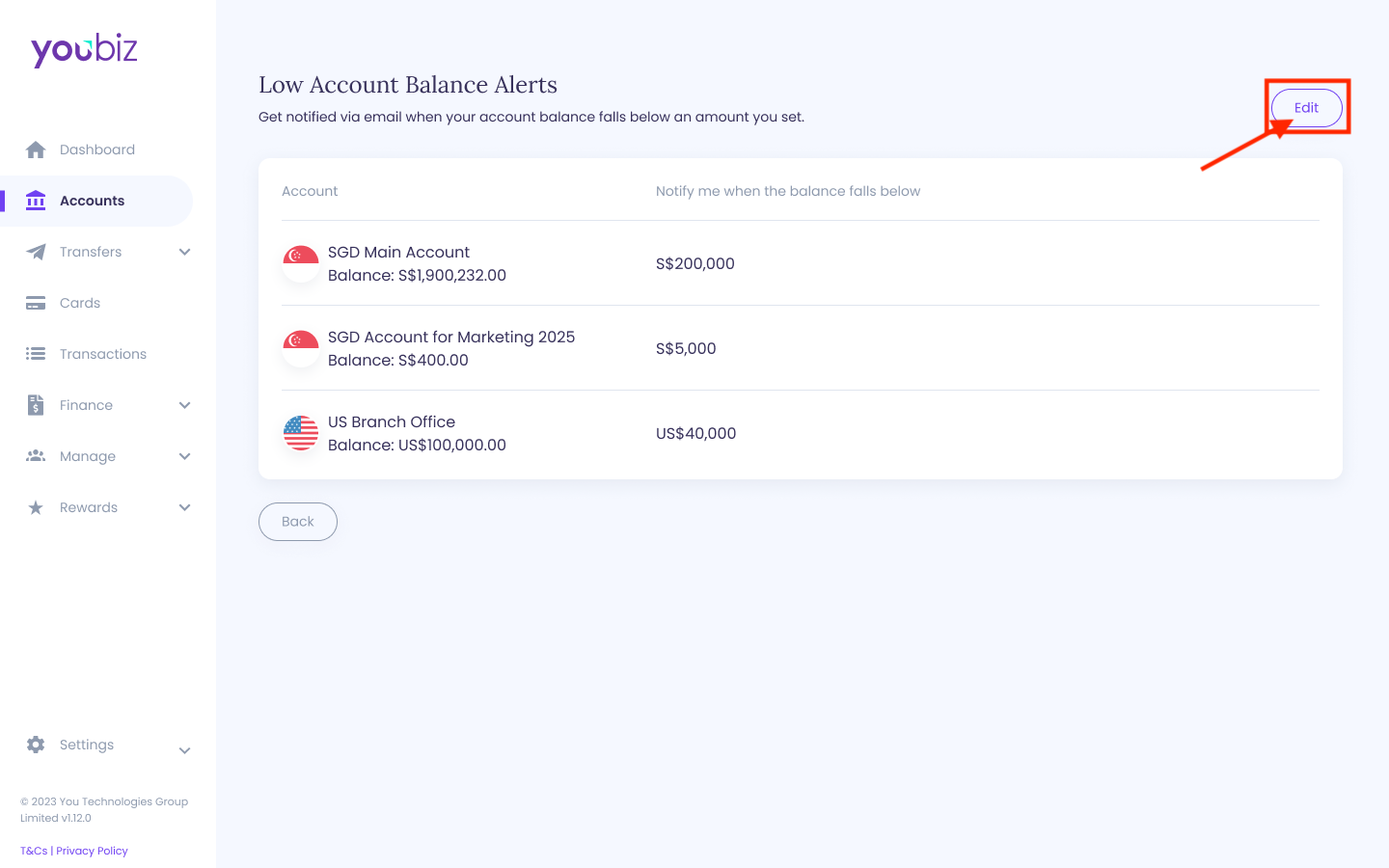This screenshot has height=868, width=1389.
Task: Select the Transfers paper plane icon
Action: pyautogui.click(x=36, y=252)
